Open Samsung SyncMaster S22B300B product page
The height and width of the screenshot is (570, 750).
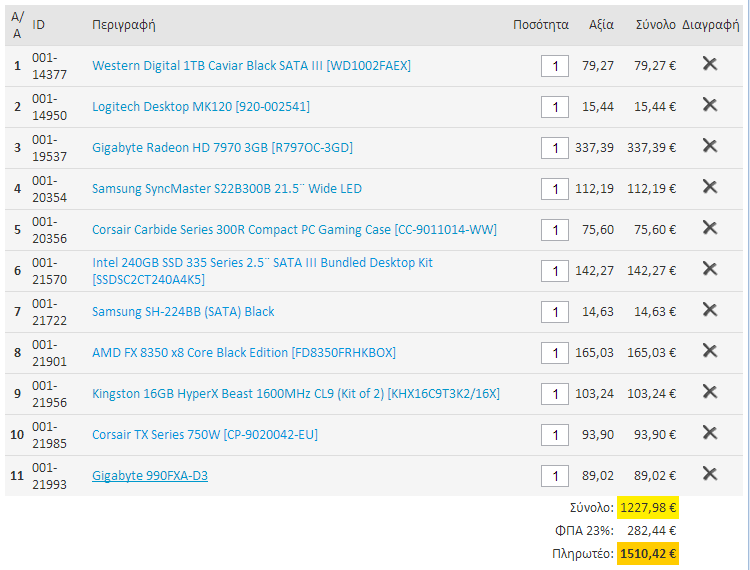(x=227, y=189)
